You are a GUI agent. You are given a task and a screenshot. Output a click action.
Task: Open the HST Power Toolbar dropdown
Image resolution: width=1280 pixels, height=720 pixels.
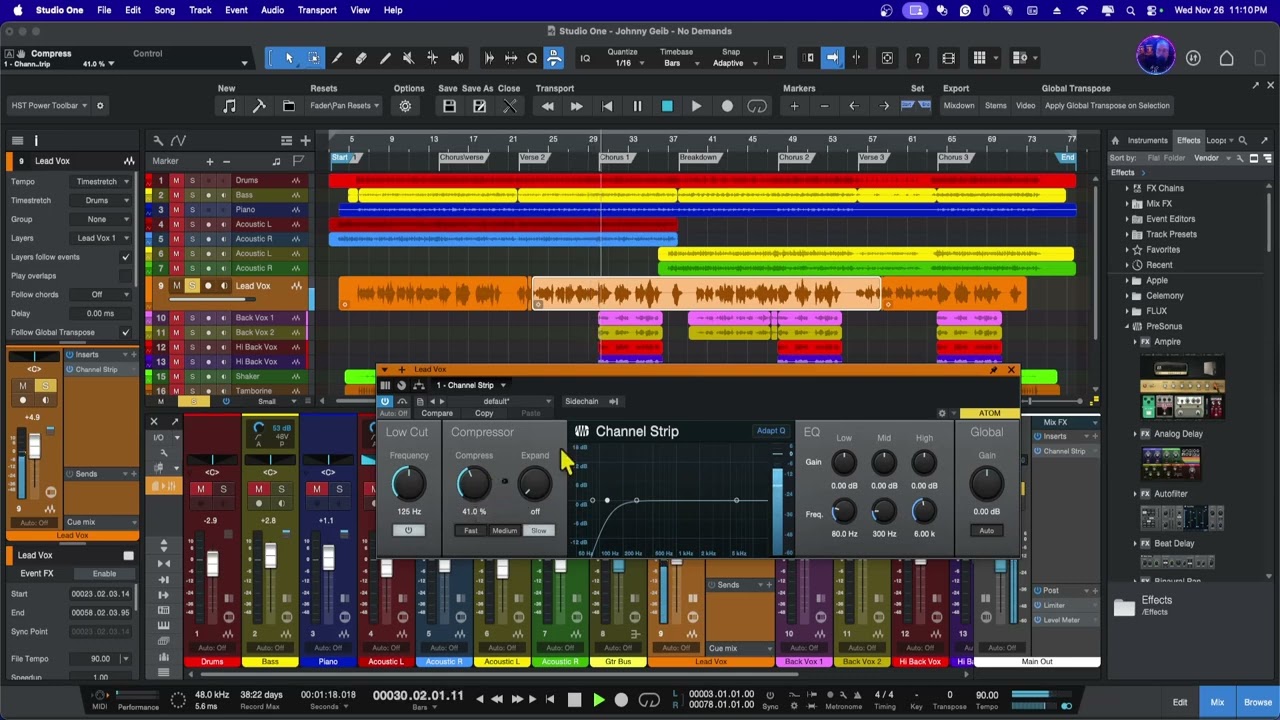coord(49,106)
